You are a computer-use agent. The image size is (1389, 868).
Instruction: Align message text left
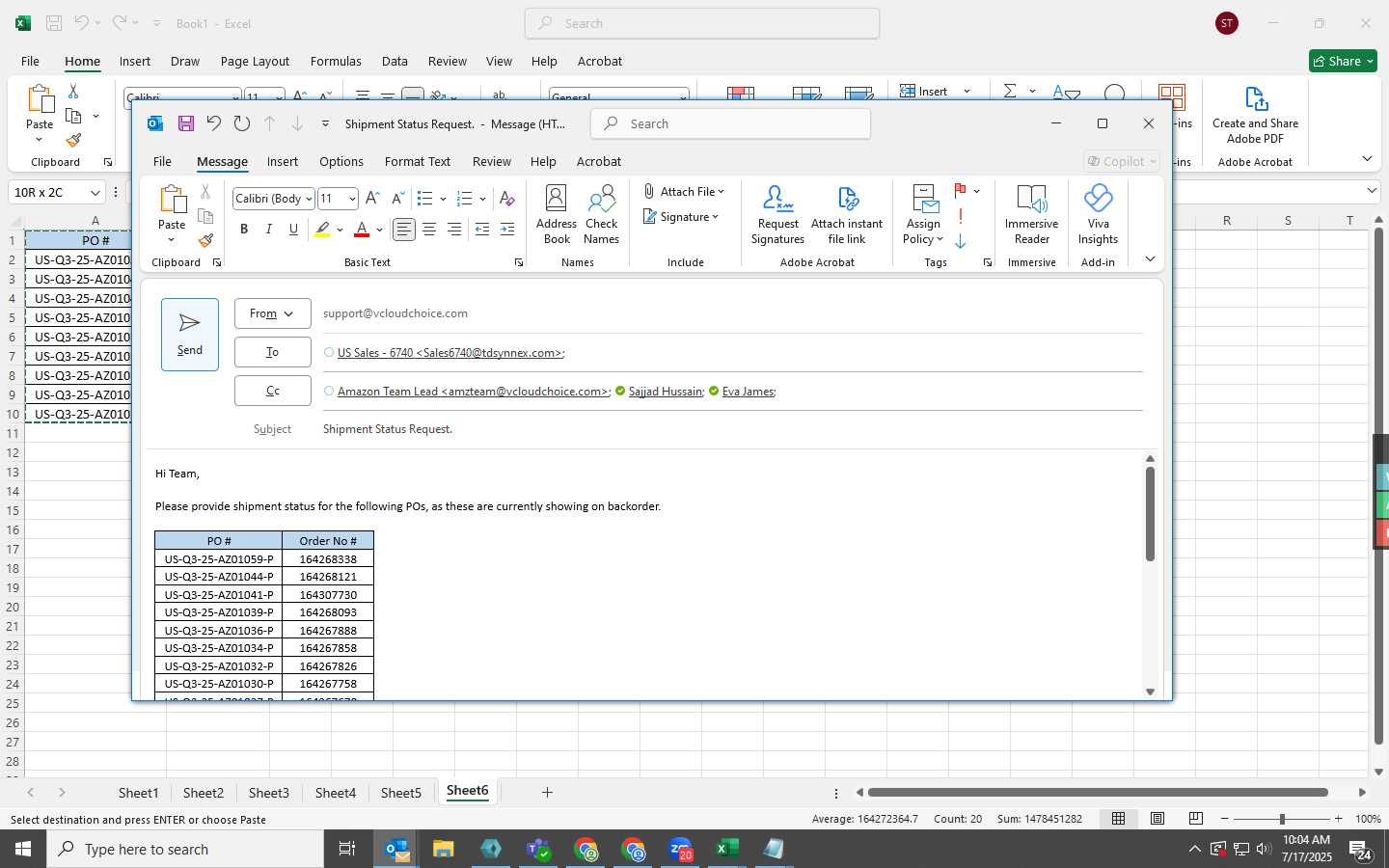(404, 229)
